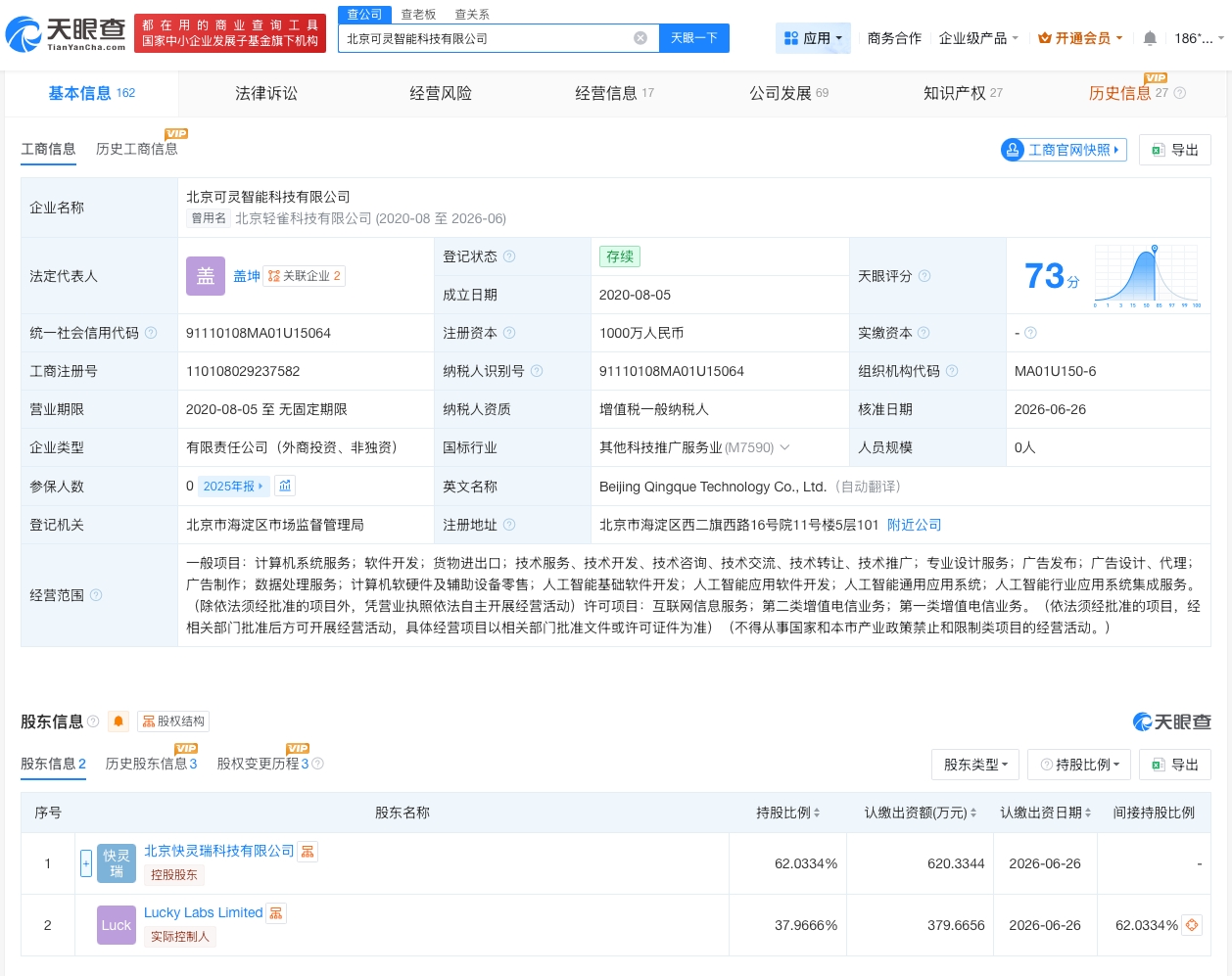
Task: Clear the search box text
Action: click(640, 38)
